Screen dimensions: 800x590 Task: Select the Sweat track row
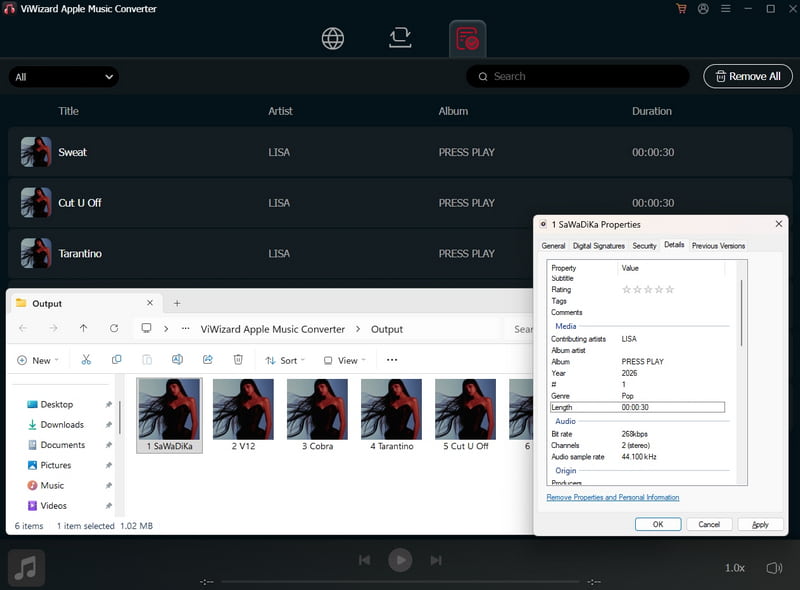click(400, 152)
